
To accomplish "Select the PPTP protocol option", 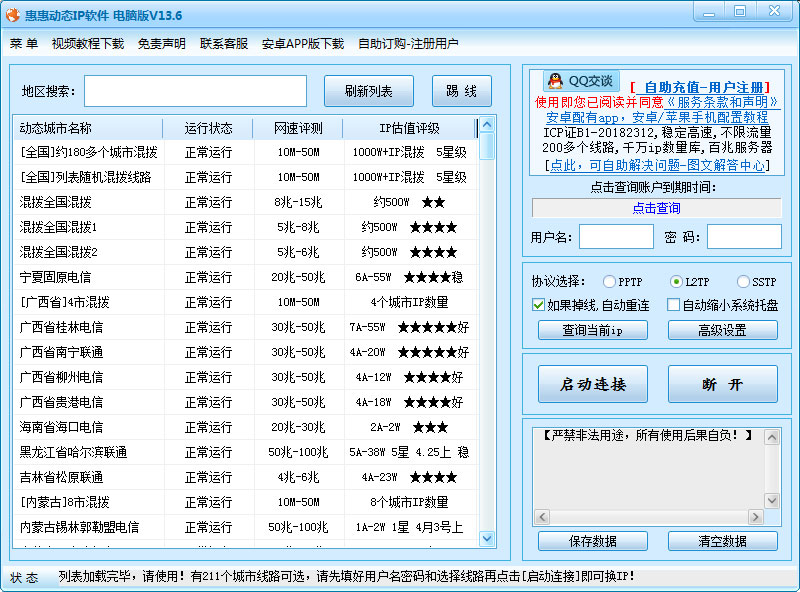I will (x=609, y=281).
